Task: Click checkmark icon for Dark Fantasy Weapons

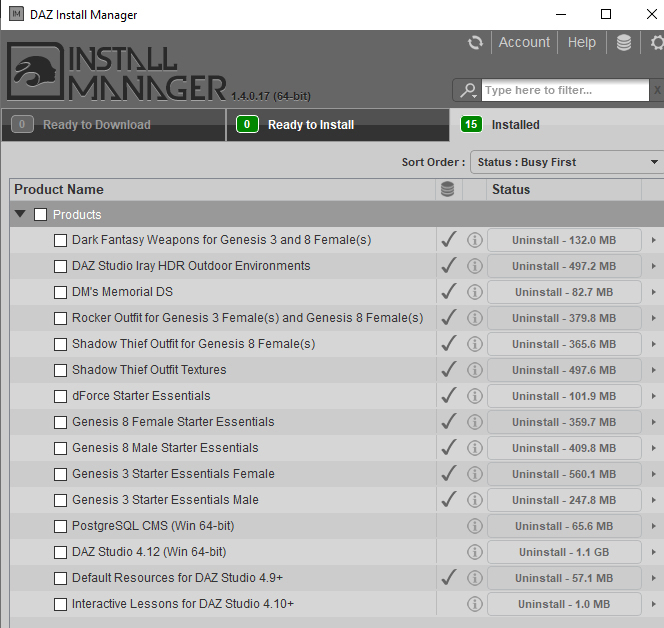Action: coord(449,239)
